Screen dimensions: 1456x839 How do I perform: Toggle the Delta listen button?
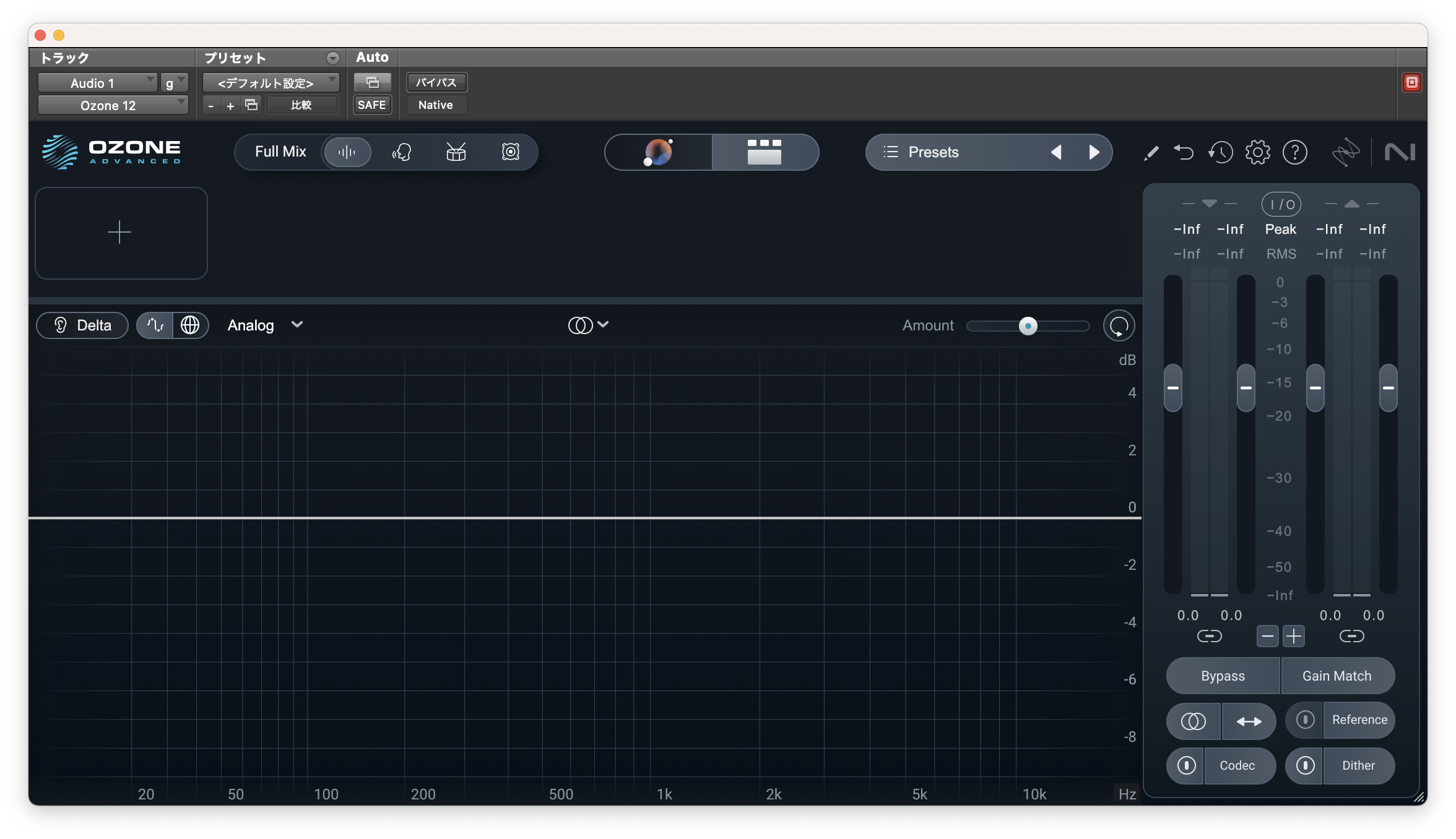(x=82, y=325)
